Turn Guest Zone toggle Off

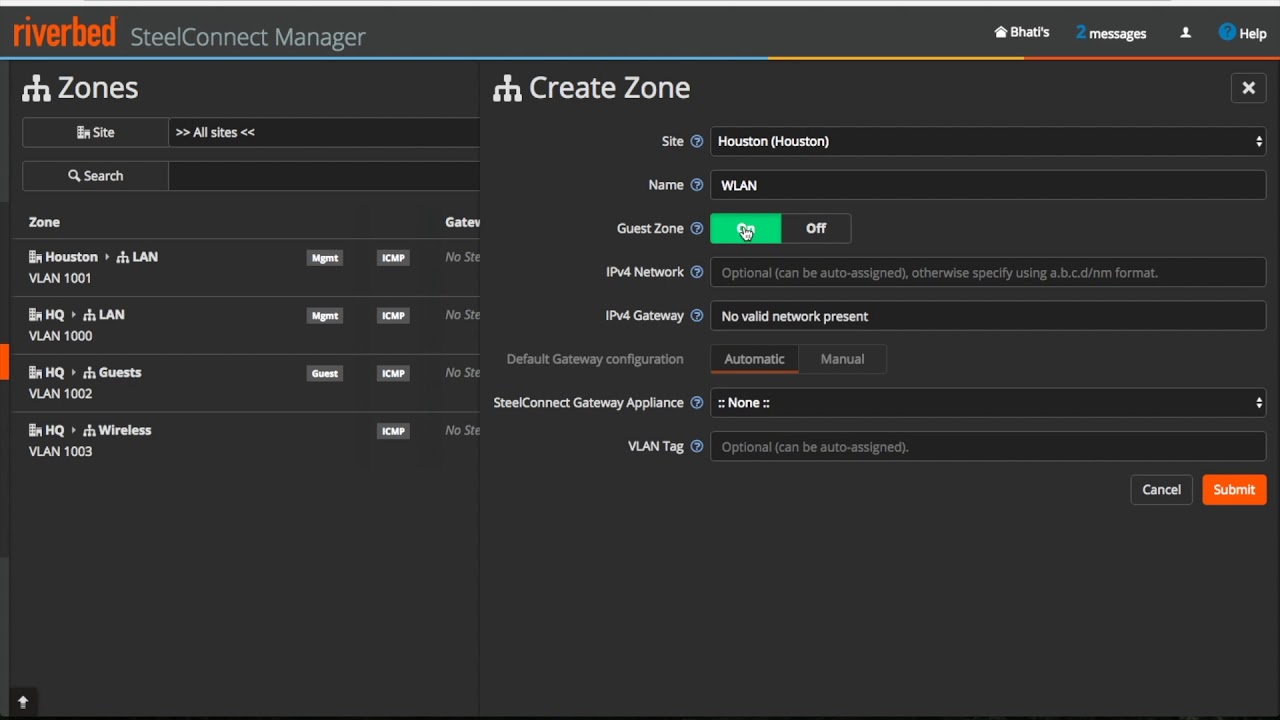click(x=816, y=229)
